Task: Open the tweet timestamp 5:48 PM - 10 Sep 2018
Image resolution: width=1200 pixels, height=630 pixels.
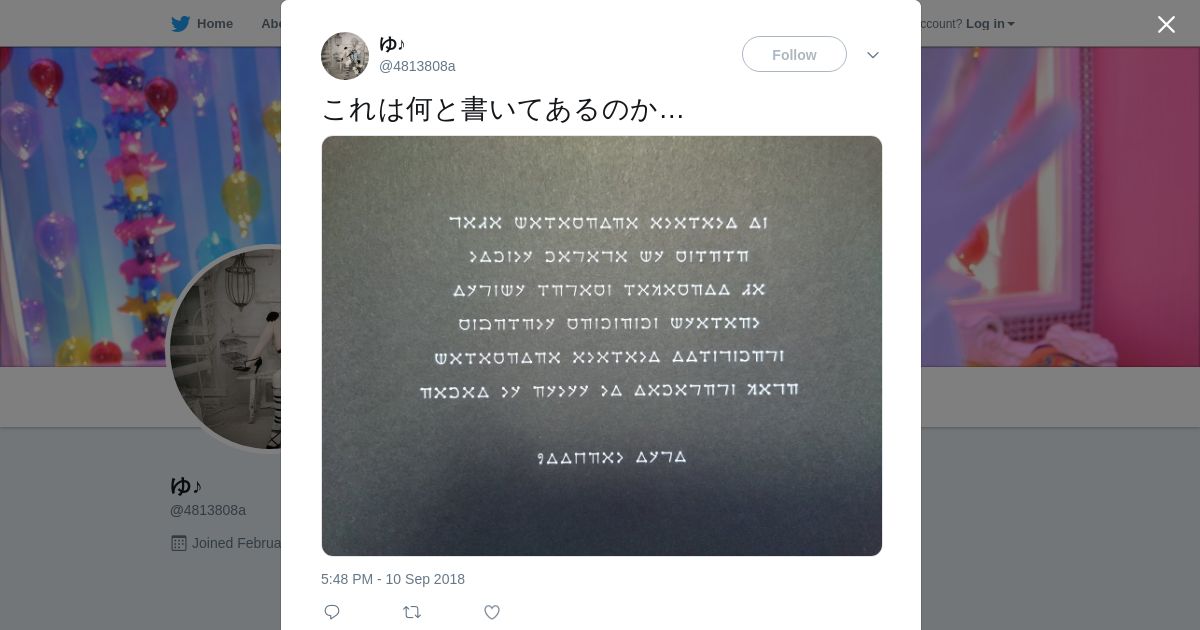Action: (393, 579)
